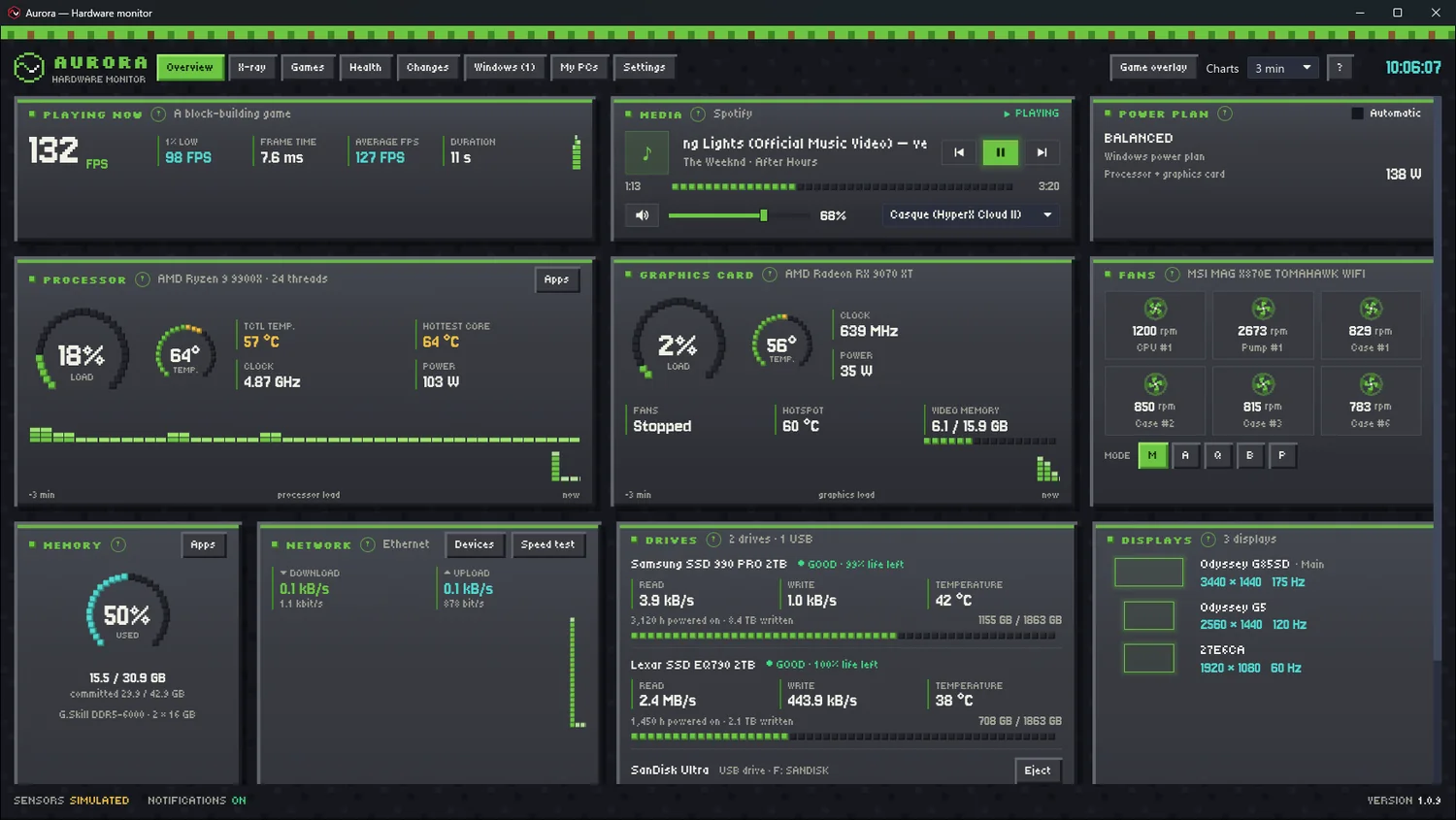Open the help icon beside Drives

(x=713, y=540)
